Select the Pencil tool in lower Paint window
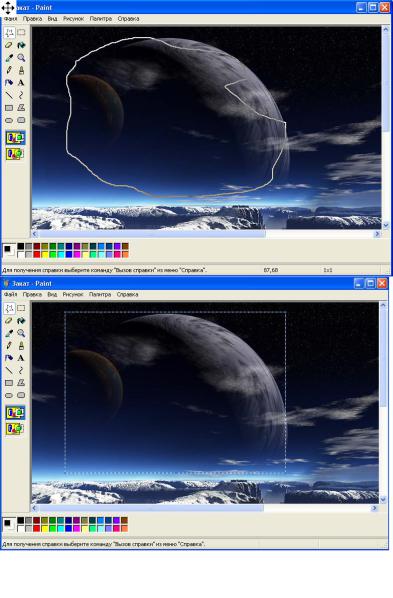The image size is (393, 598). (x=9, y=345)
